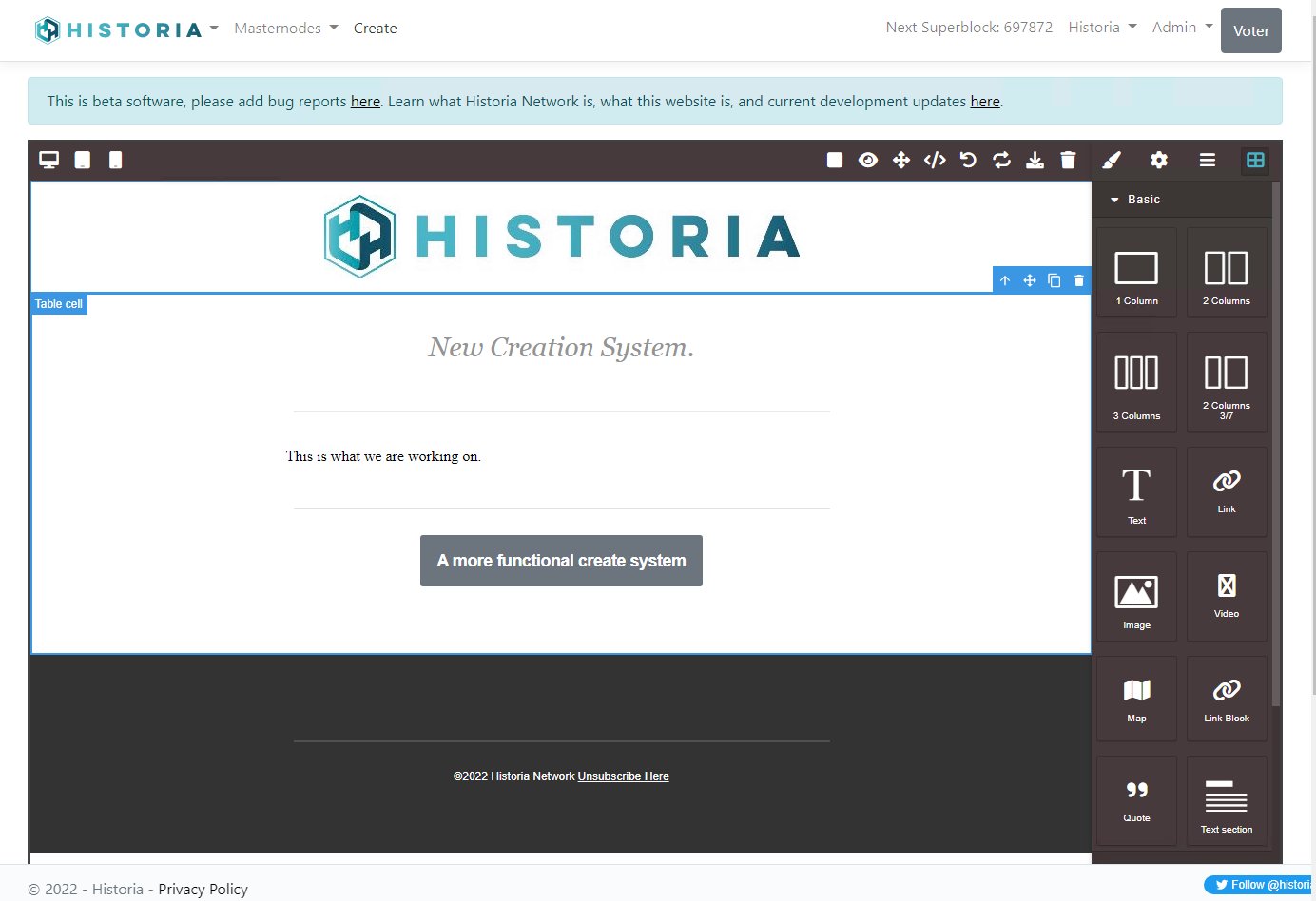Select the Quote block
The image size is (1316, 901).
pos(1136,799)
